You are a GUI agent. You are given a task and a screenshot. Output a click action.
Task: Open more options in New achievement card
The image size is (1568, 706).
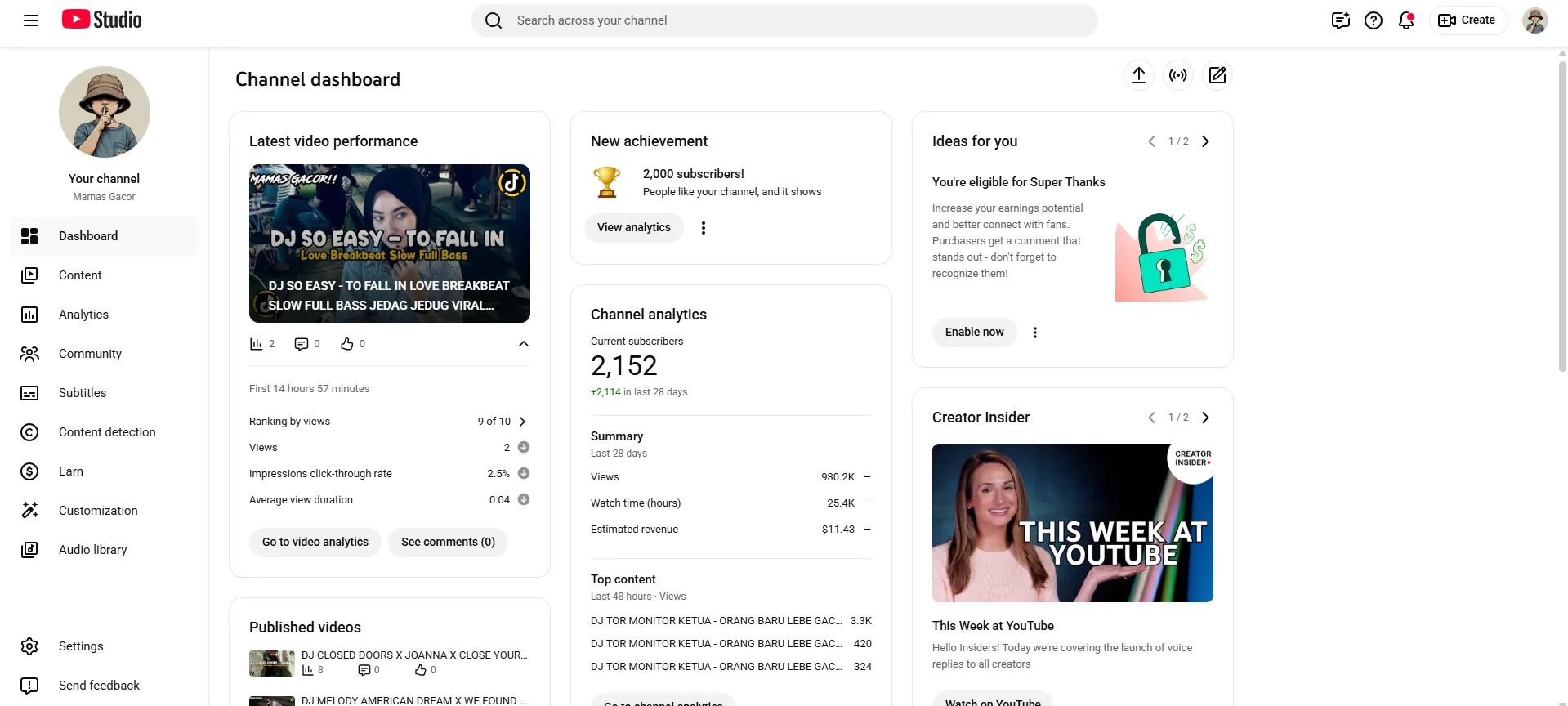click(x=704, y=228)
